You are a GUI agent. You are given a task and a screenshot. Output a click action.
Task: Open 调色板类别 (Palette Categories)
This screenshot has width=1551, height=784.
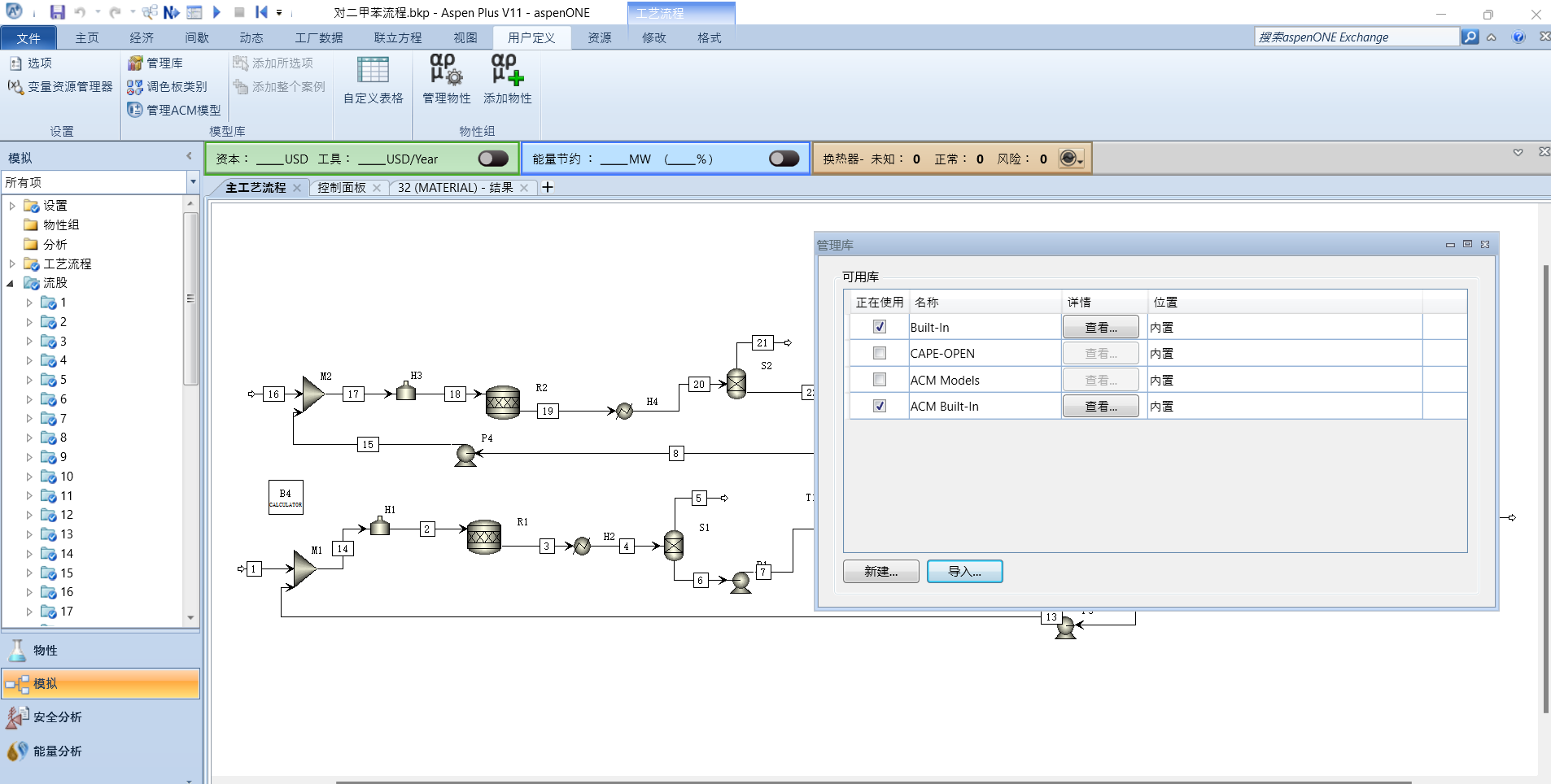coord(168,86)
